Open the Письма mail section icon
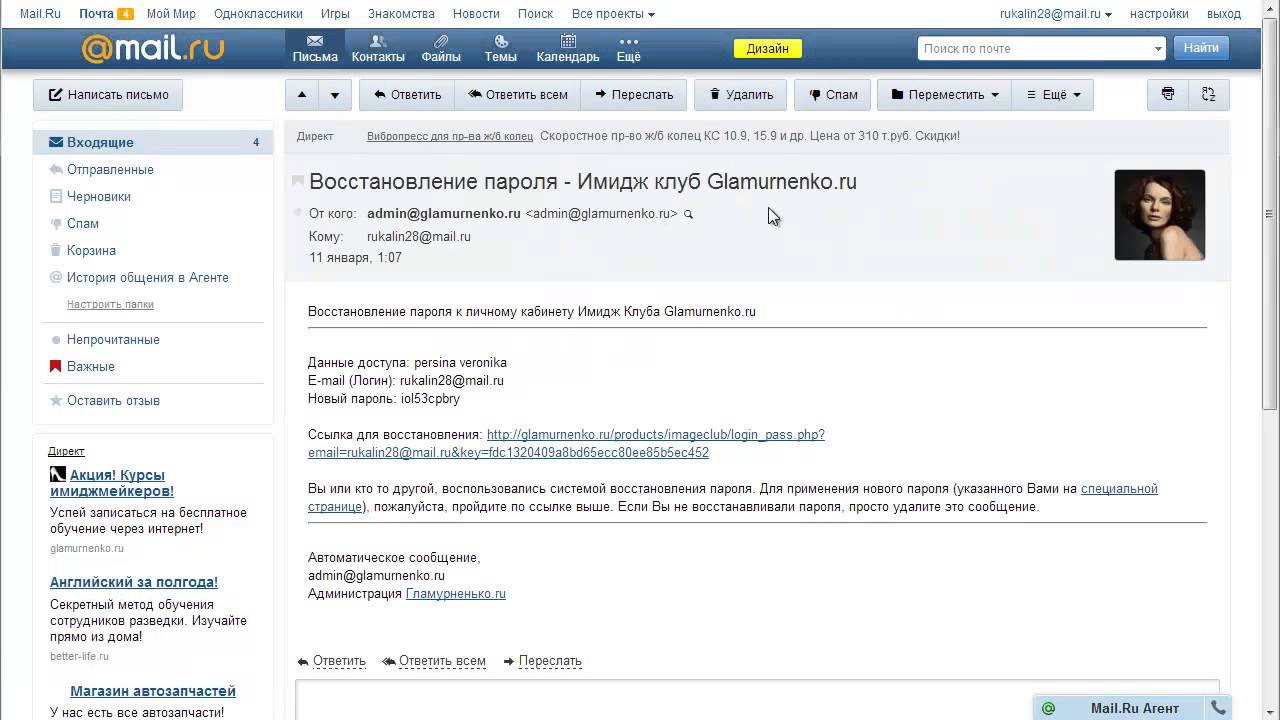Screen dimensions: 1280x720 pos(315,48)
